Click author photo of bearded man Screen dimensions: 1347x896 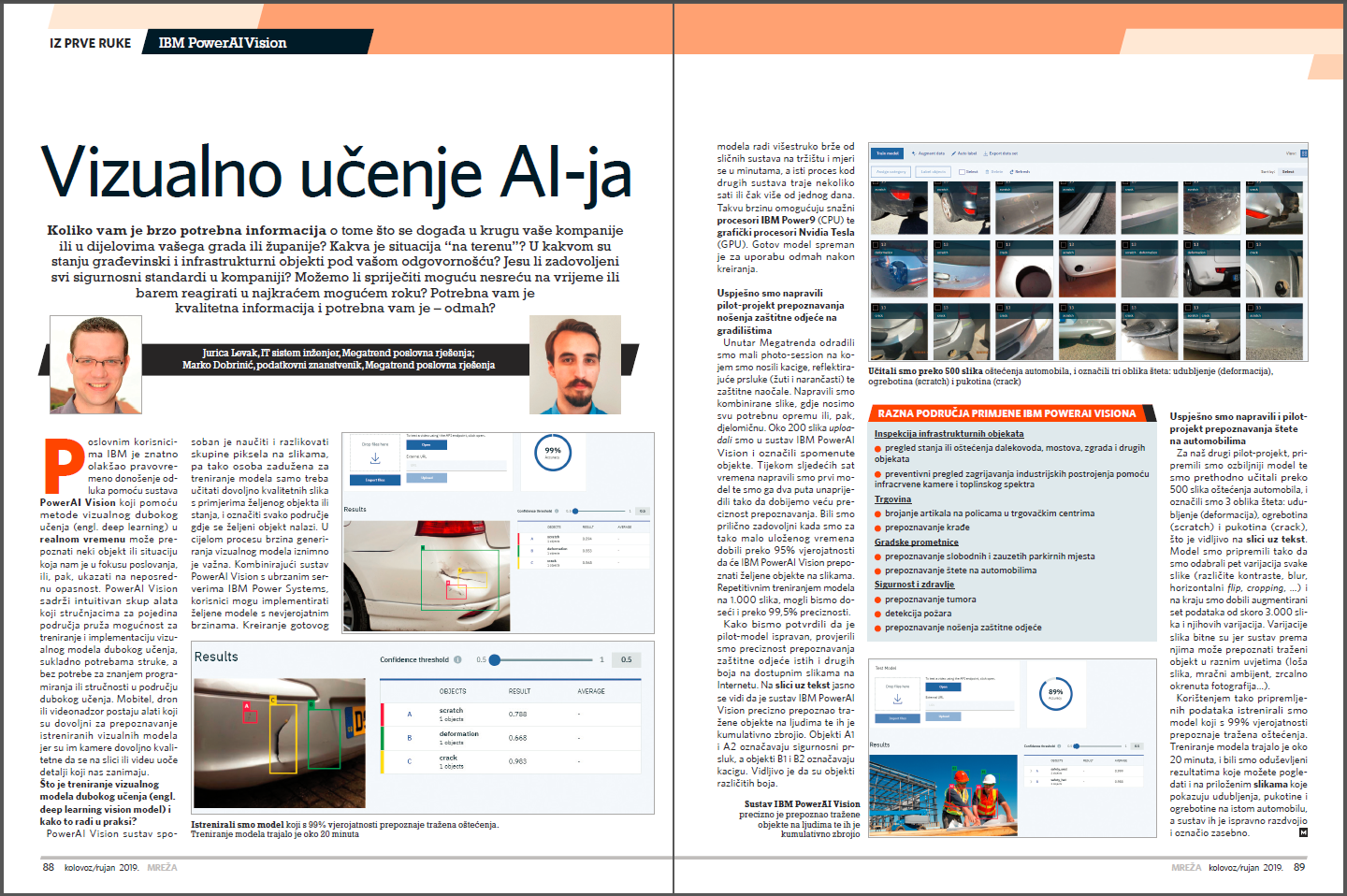click(575, 365)
